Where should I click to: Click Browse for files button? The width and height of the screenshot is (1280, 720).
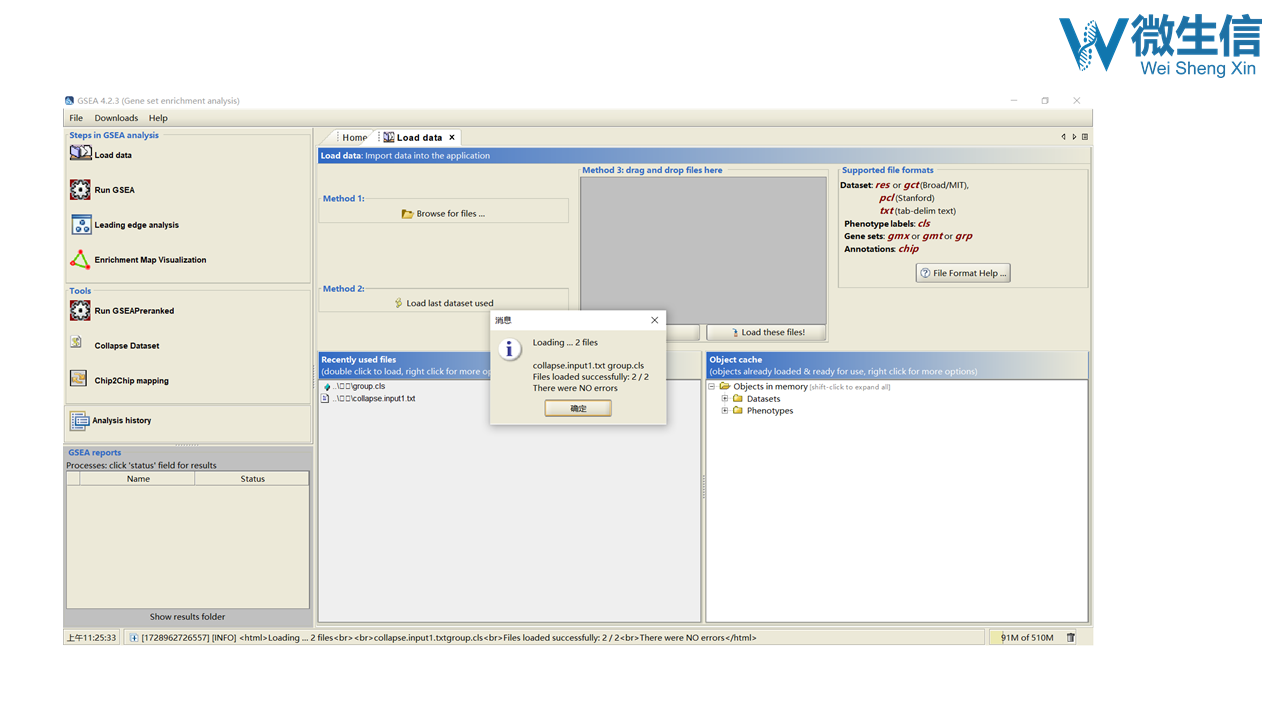click(x=443, y=214)
